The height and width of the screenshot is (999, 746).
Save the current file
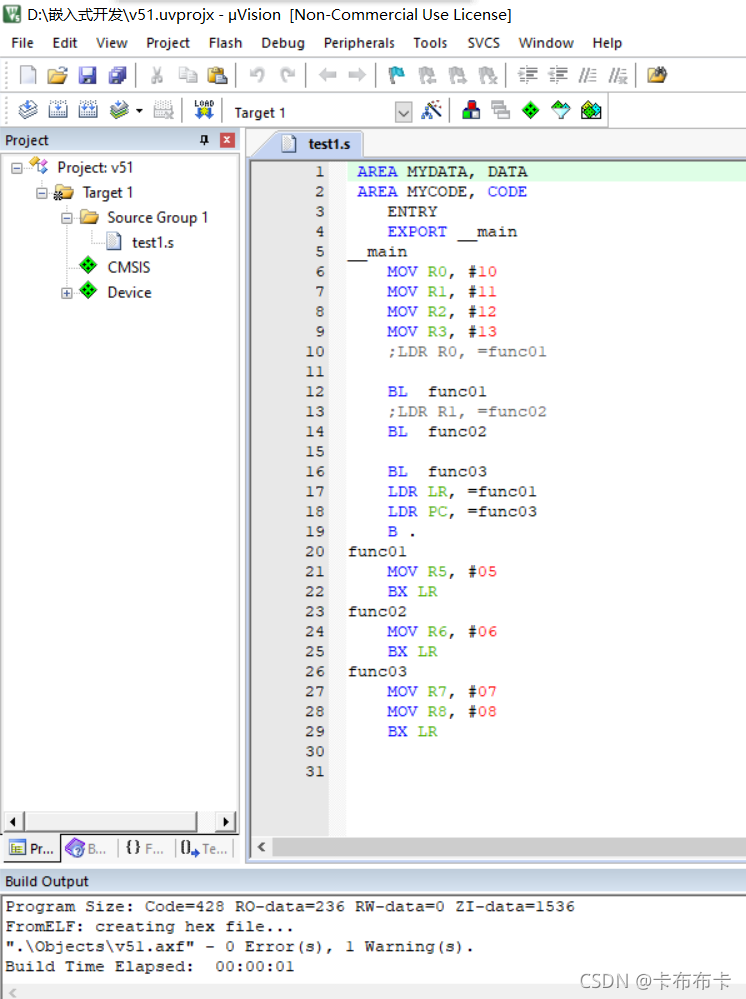(x=87, y=75)
